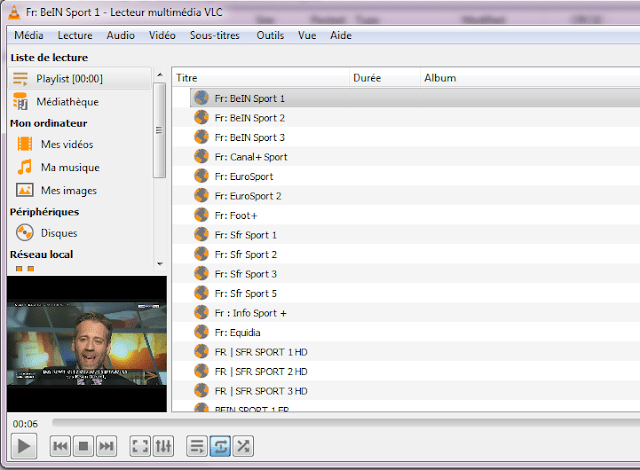Click globe icon beside Fr: Canal+ Sport
The height and width of the screenshot is (470, 640).
click(x=201, y=156)
